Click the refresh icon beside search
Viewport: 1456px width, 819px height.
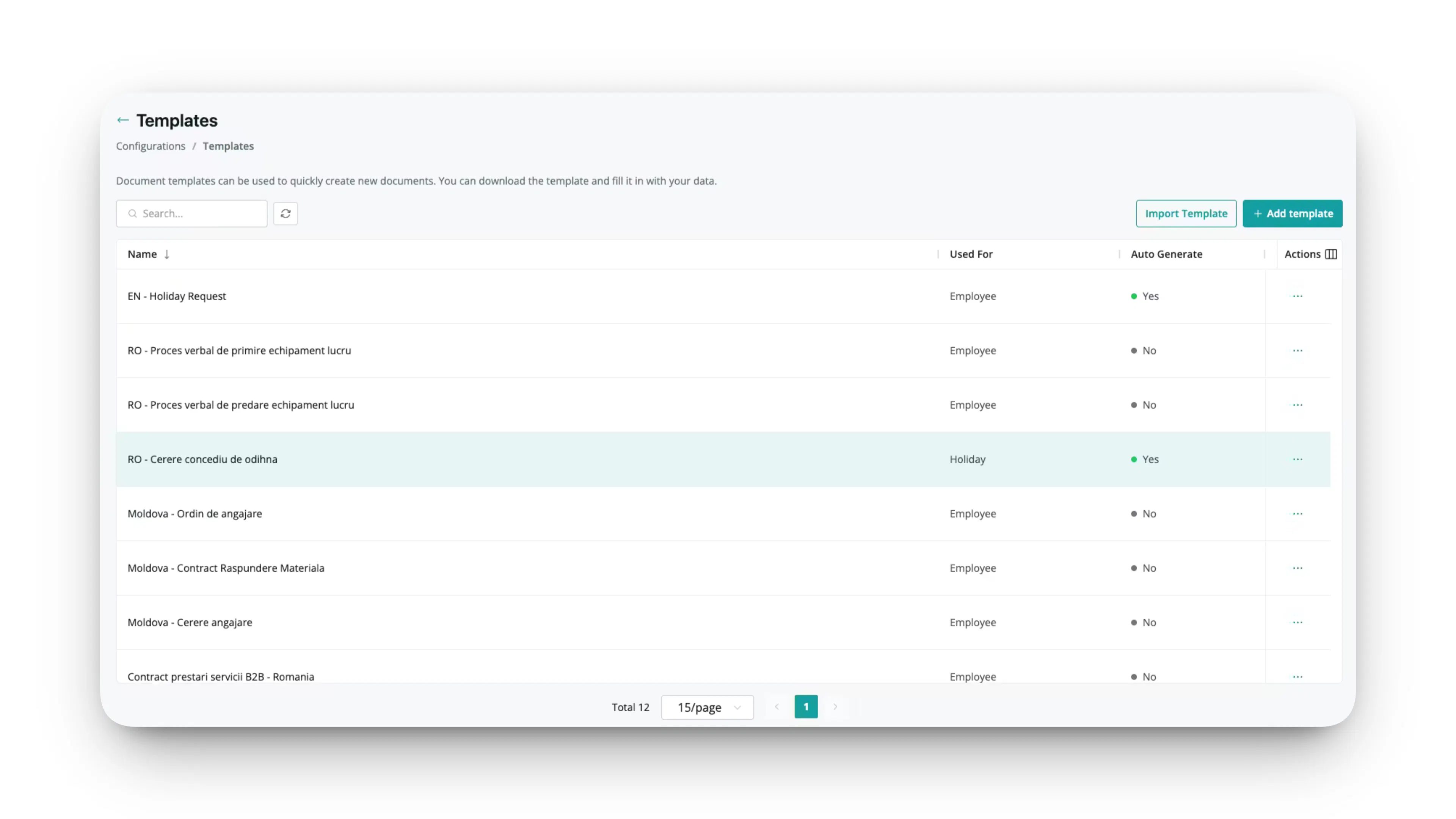286,213
